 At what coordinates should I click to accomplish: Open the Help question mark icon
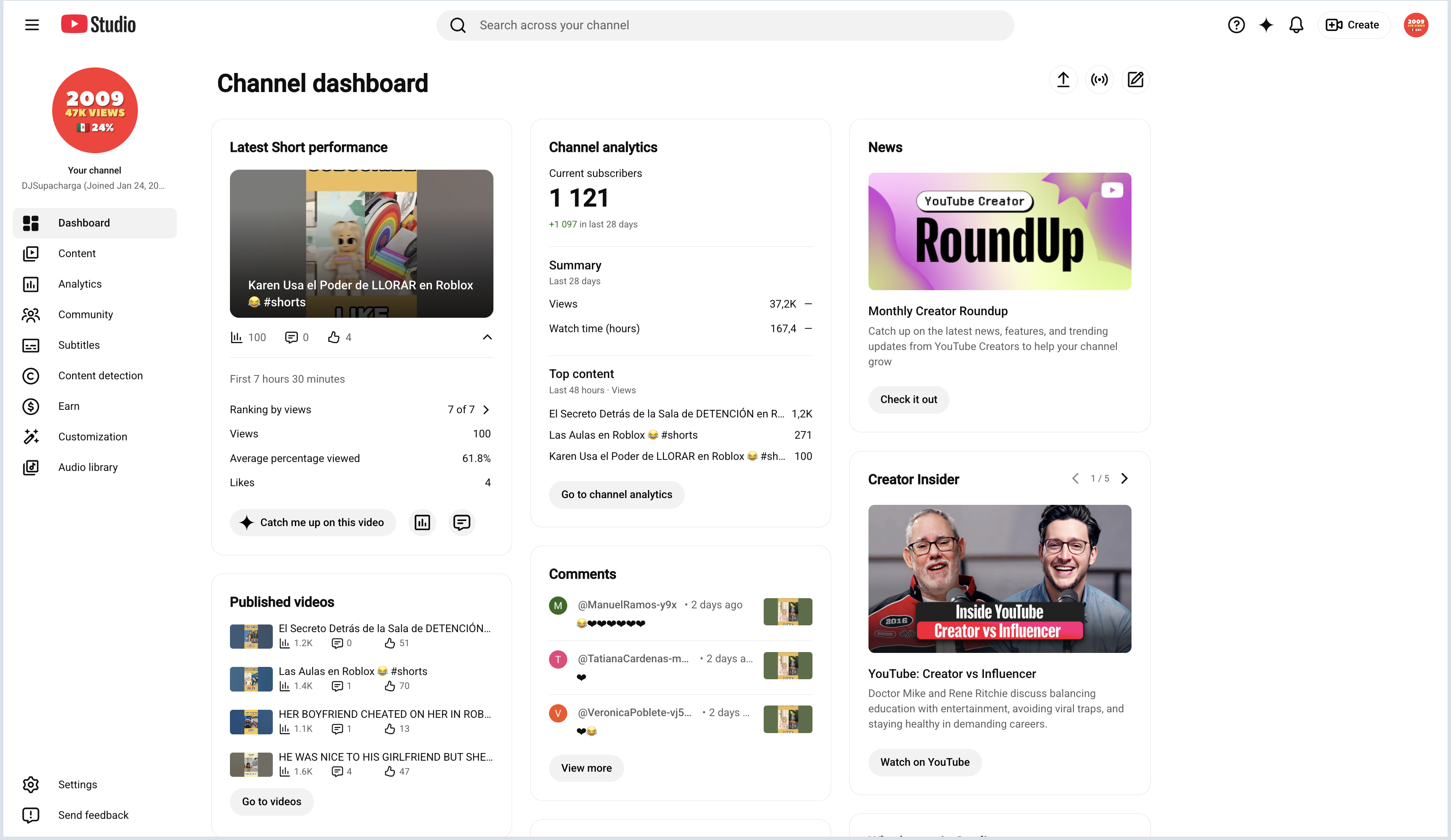pos(1235,25)
